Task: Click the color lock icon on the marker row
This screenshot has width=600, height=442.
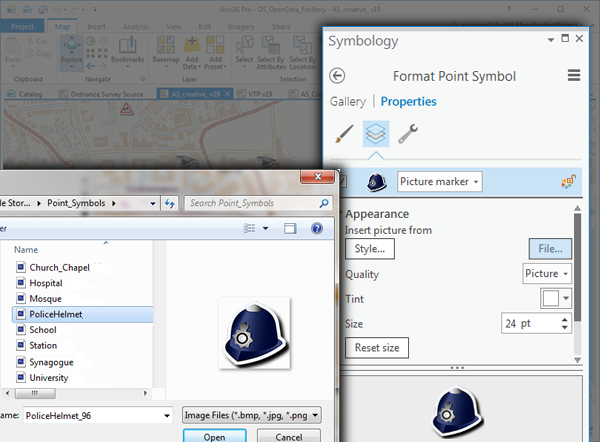Action: point(569,181)
